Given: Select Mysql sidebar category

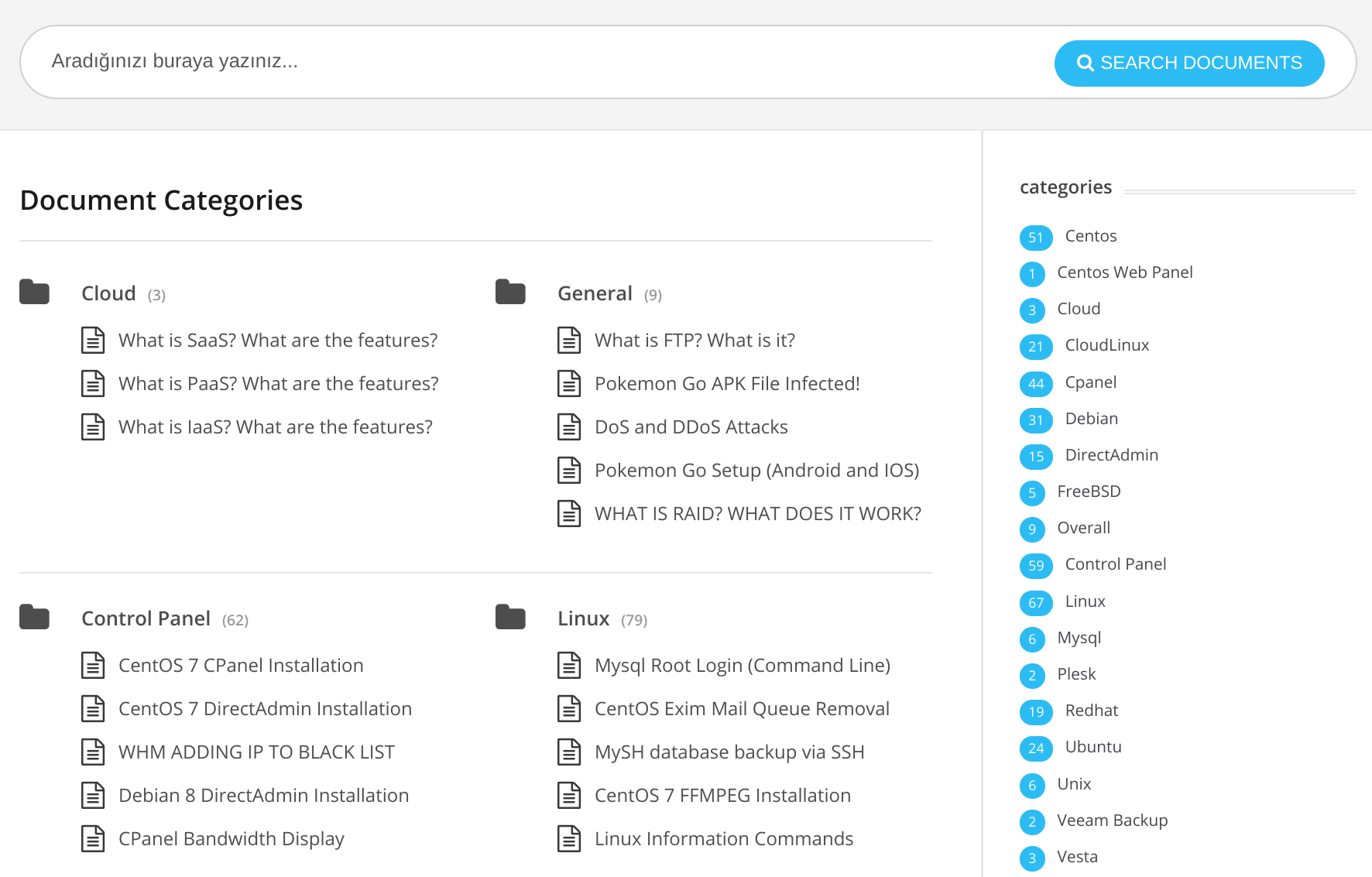Looking at the screenshot, I should pos(1079,638).
